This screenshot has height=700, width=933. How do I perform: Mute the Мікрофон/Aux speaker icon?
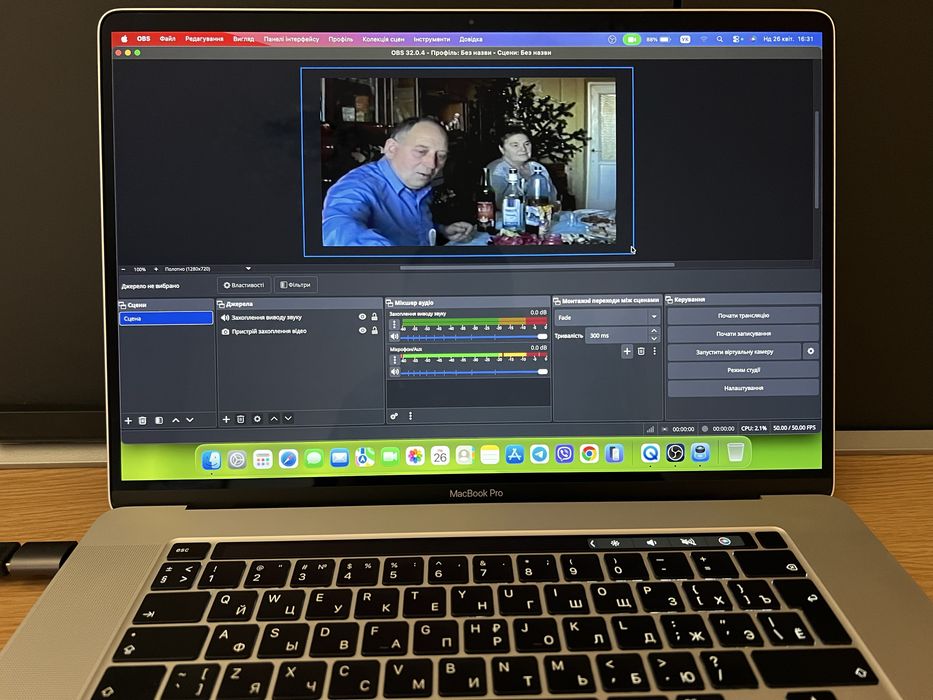395,372
